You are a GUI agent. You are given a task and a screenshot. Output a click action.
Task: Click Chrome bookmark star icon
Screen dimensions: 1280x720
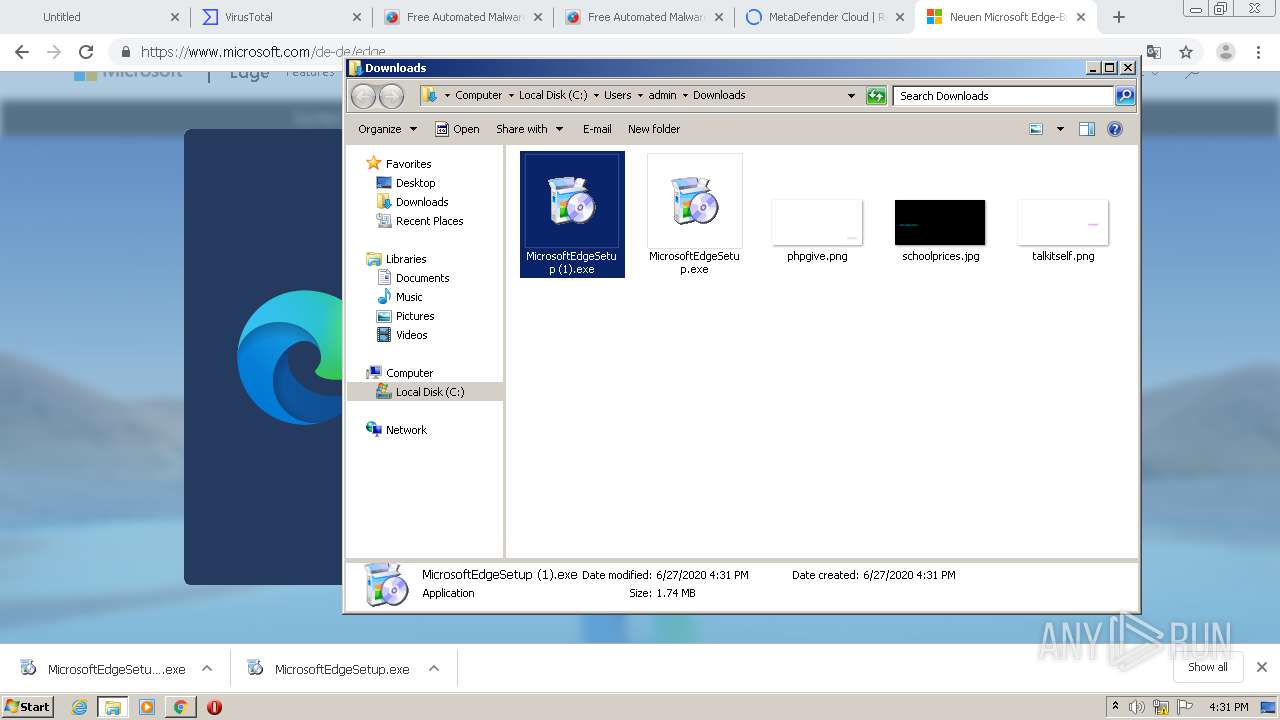pyautogui.click(x=1186, y=52)
